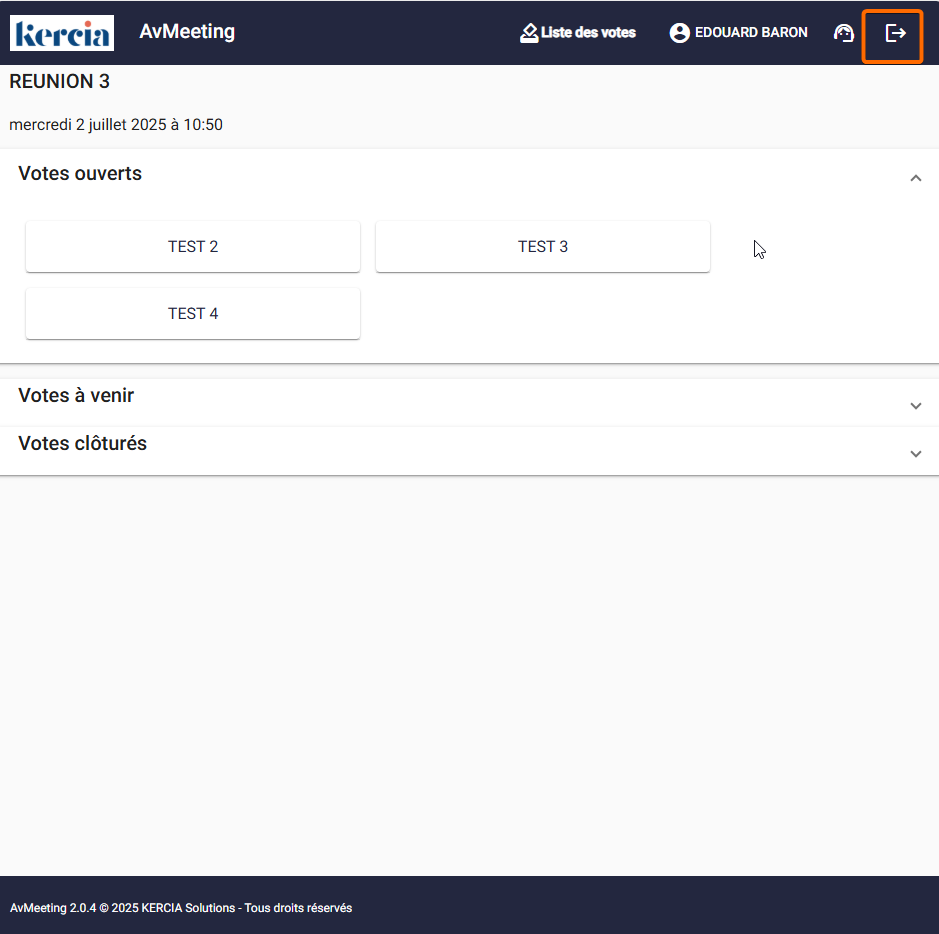This screenshot has height=934, width=939.
Task: Click the Votes clôturés heading
Action: 82,444
